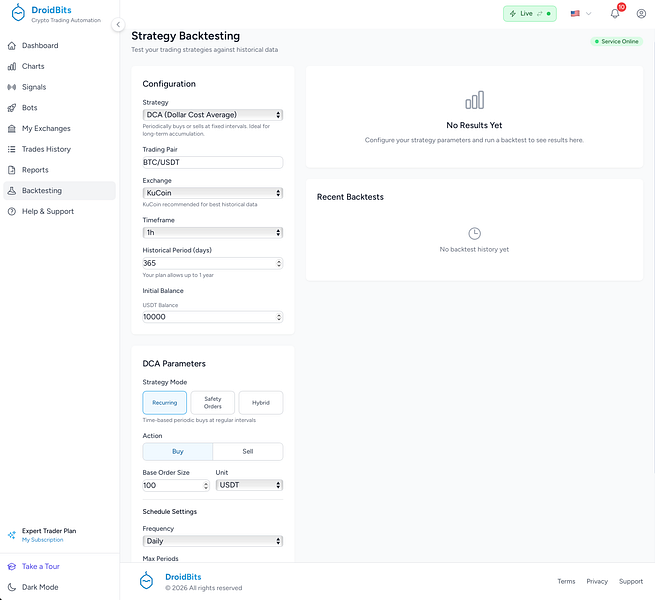Open the Exchange dropdown showing KuCoin
Viewport: 655px width, 600px height.
click(x=213, y=193)
